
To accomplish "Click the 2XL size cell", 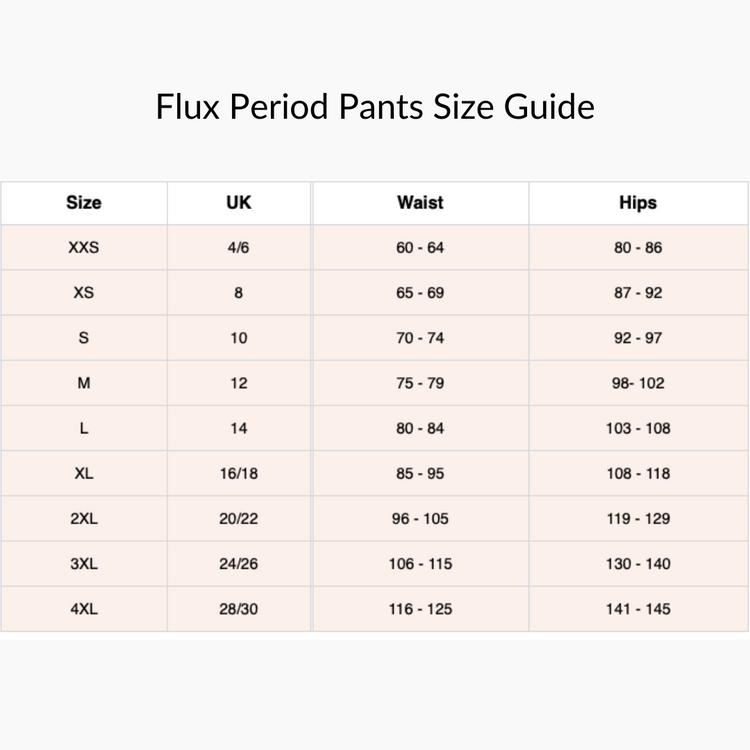I will click(84, 519).
